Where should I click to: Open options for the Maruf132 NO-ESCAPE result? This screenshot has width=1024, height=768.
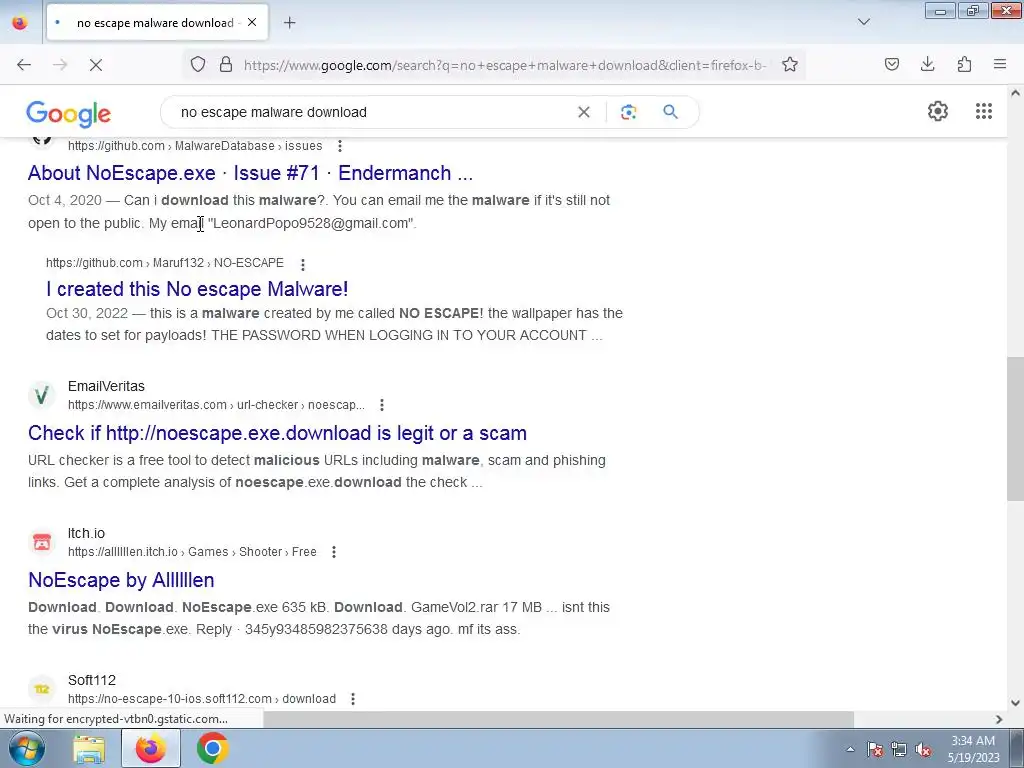coord(302,264)
